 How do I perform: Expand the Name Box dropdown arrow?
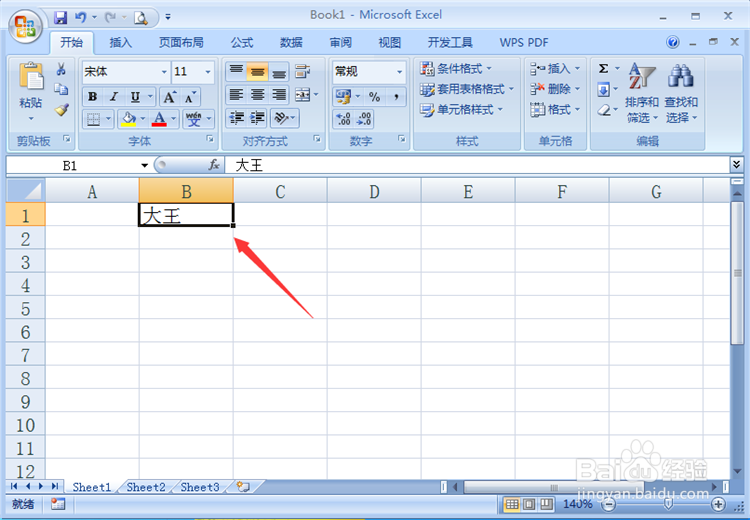[144, 166]
